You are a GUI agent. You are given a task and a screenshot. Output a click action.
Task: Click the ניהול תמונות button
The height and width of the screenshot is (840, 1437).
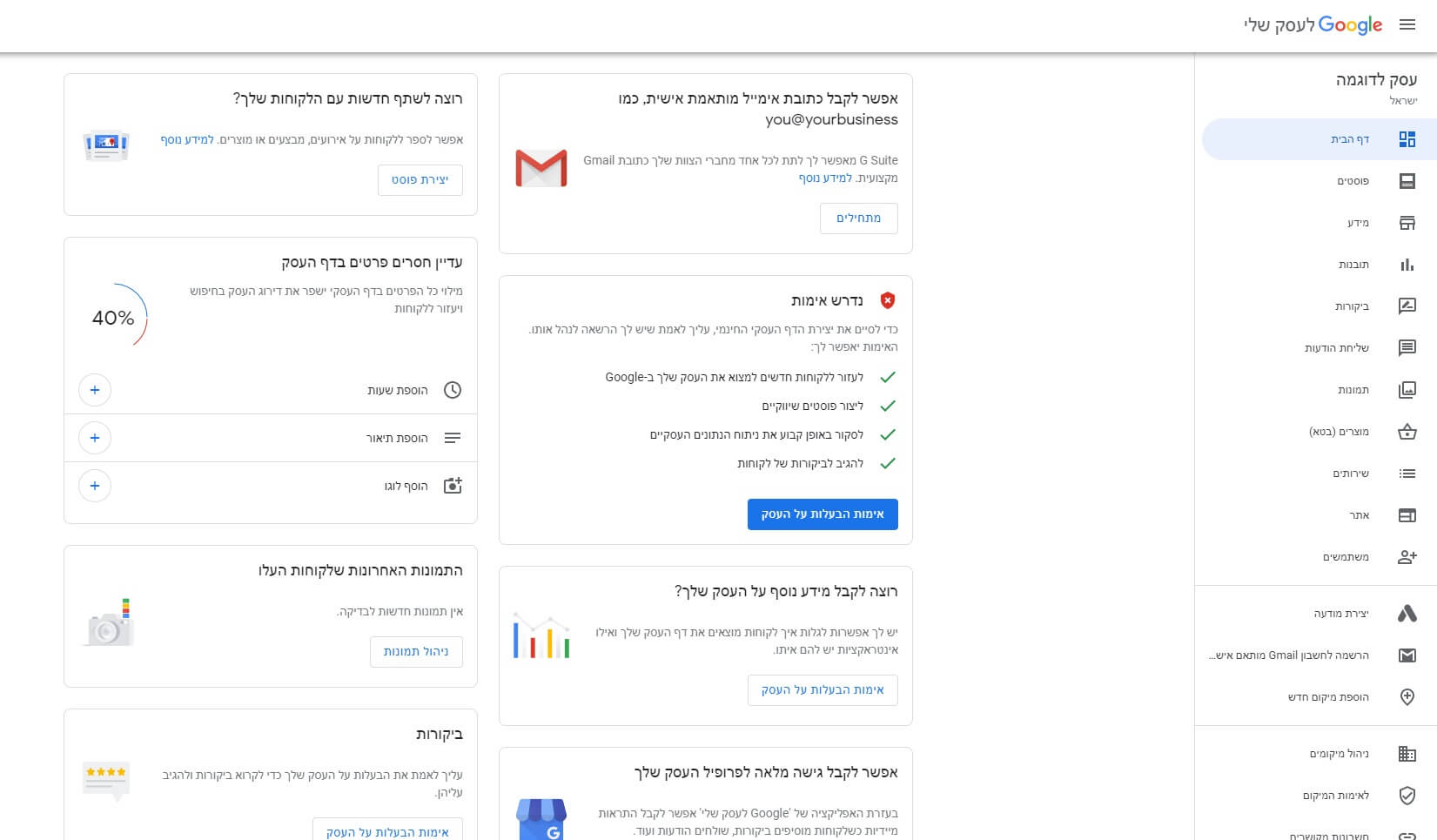click(416, 652)
